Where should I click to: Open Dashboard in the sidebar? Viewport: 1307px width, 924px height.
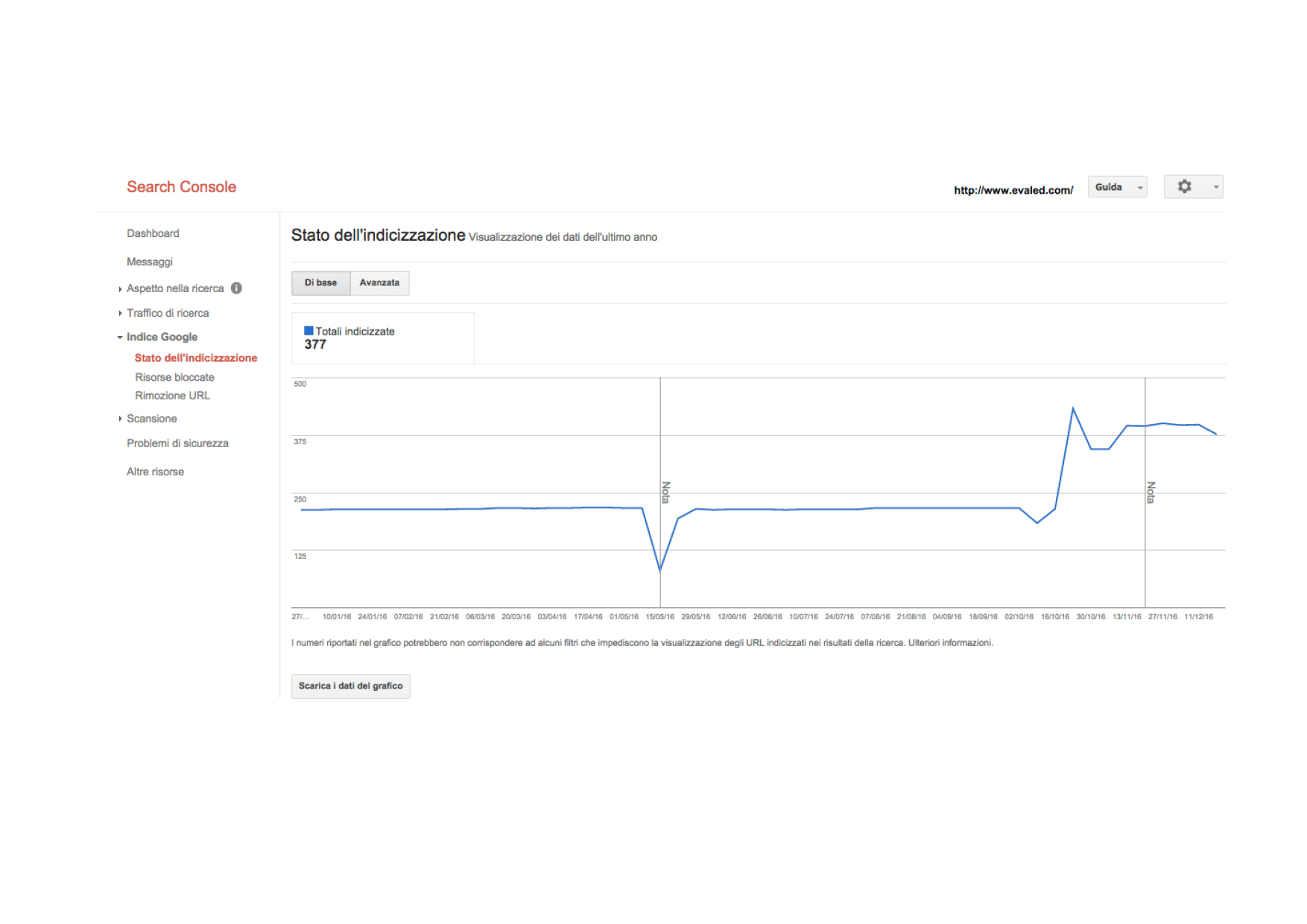coord(153,233)
